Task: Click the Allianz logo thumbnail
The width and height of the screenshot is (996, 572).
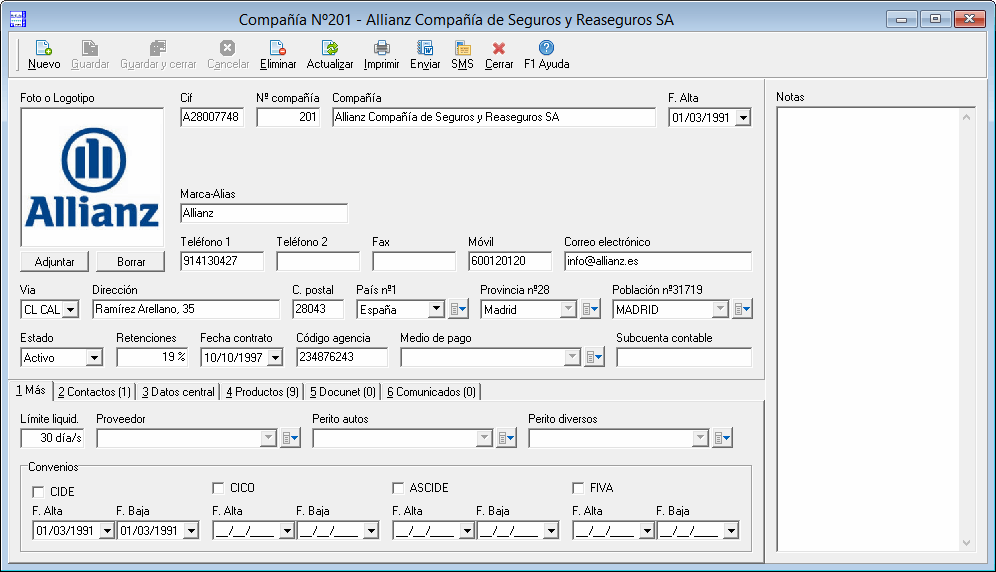Action: tap(92, 177)
